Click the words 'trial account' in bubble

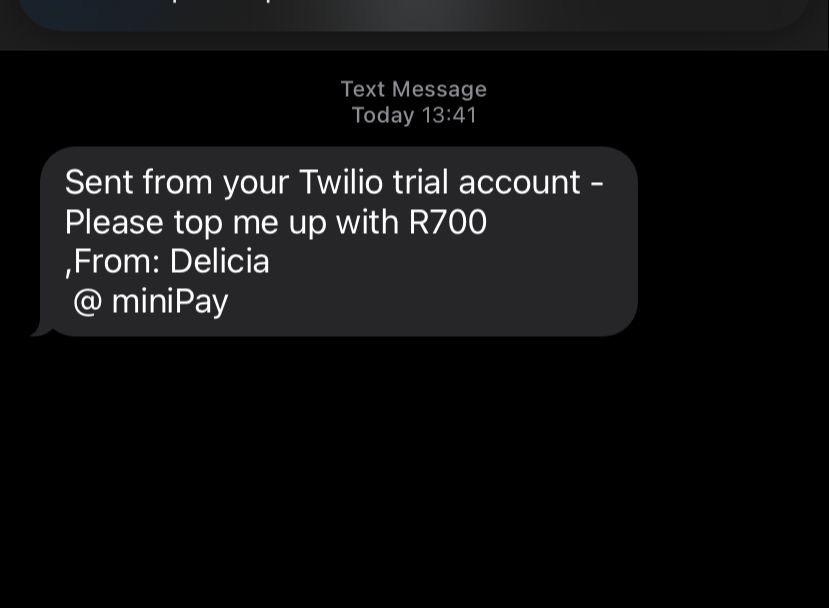[486, 182]
